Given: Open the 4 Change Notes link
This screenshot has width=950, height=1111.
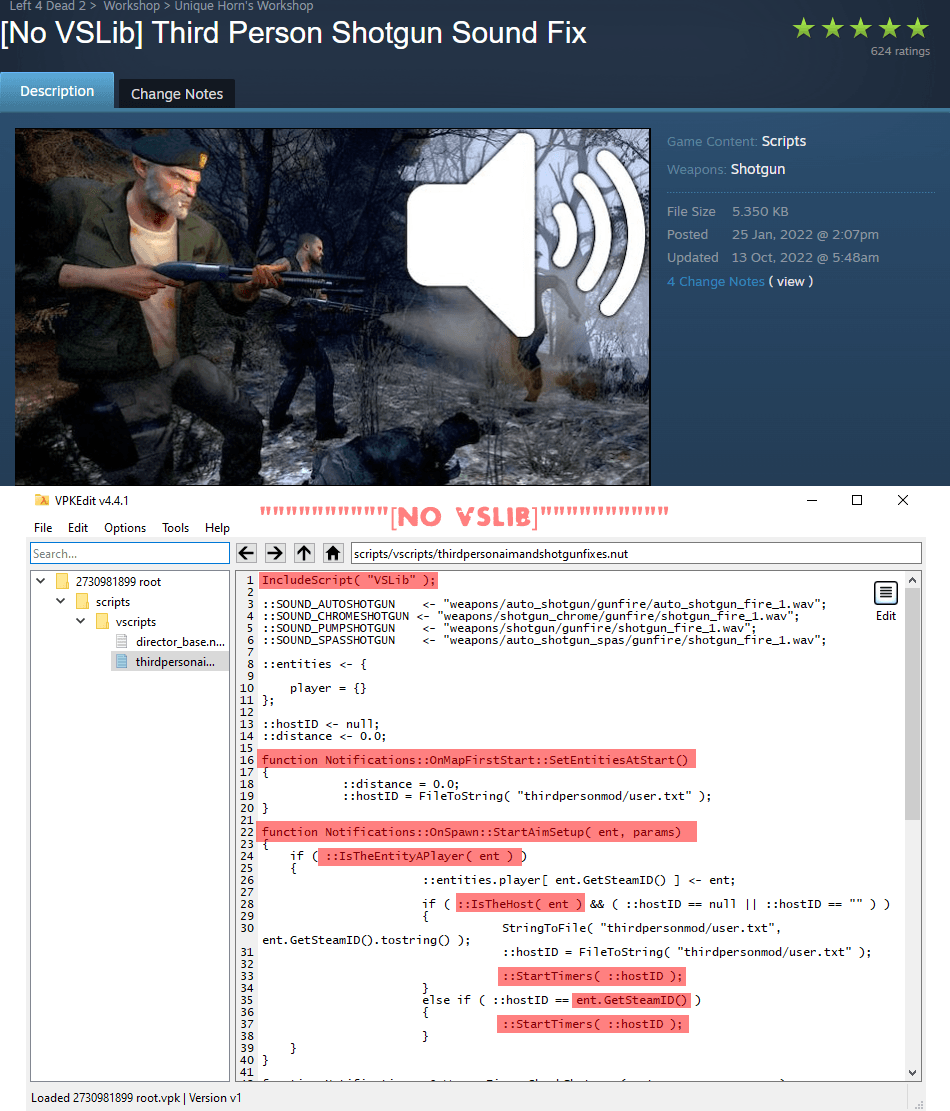Looking at the screenshot, I should click(716, 281).
